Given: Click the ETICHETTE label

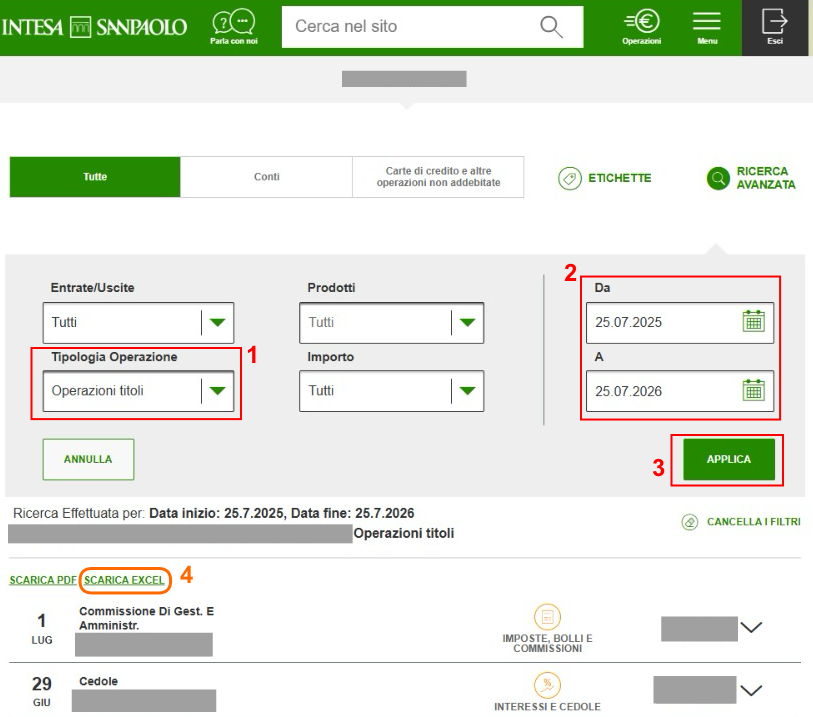Looking at the screenshot, I should tap(620, 178).
